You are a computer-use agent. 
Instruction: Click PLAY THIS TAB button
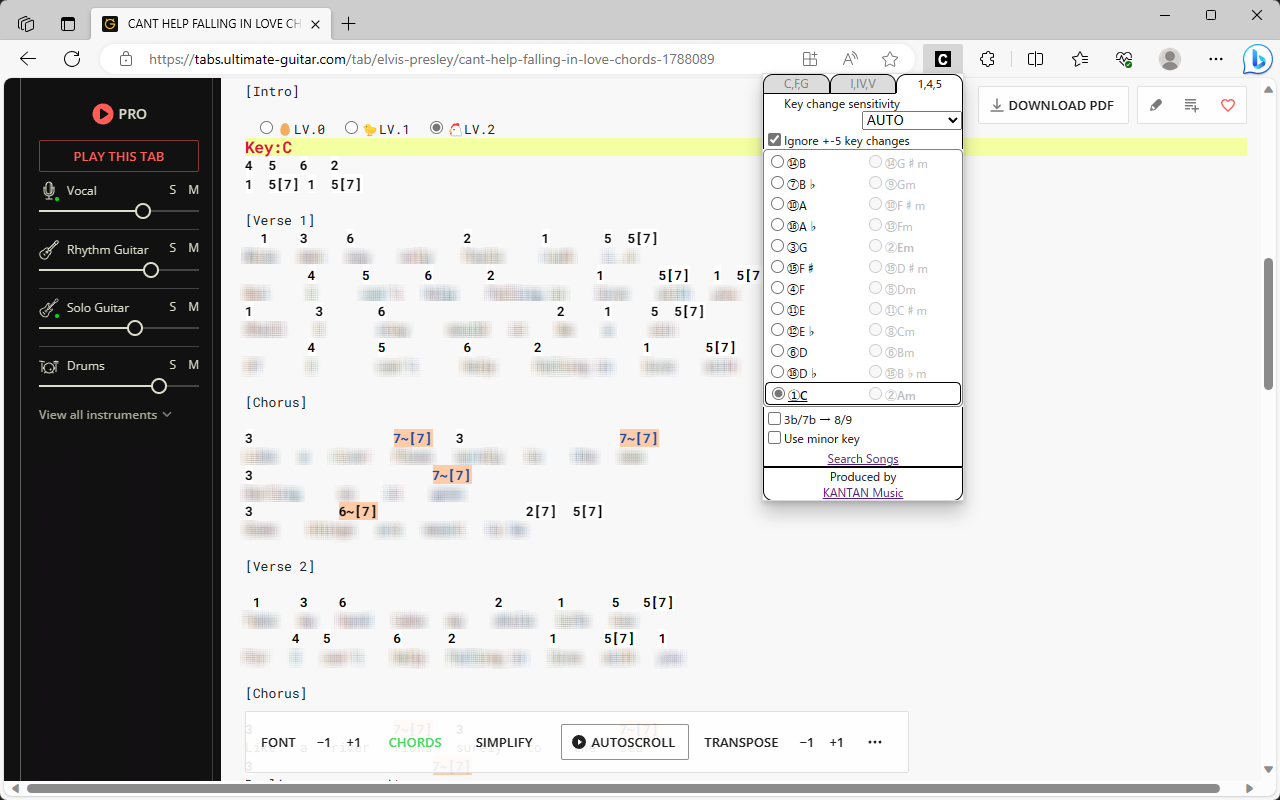(x=119, y=156)
